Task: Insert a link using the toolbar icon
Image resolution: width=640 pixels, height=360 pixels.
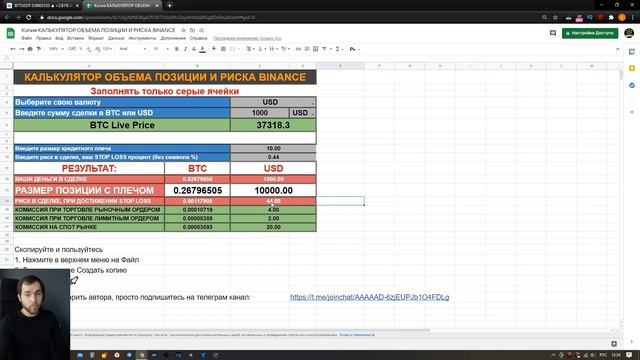Action: pos(298,49)
